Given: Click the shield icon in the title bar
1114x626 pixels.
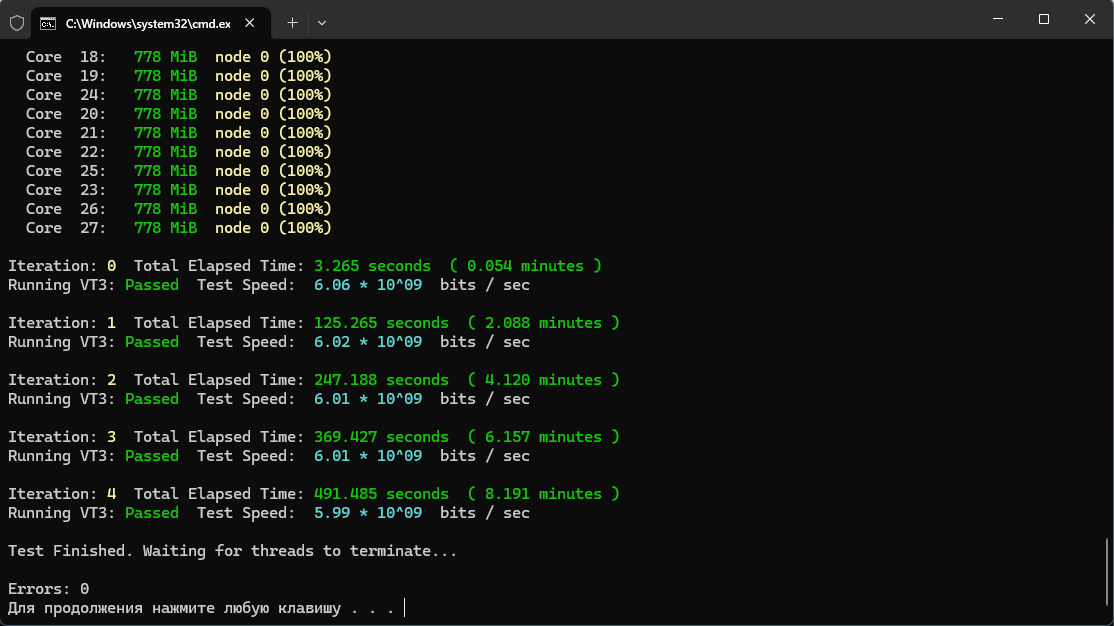Looking at the screenshot, I should pyautogui.click(x=17, y=23).
